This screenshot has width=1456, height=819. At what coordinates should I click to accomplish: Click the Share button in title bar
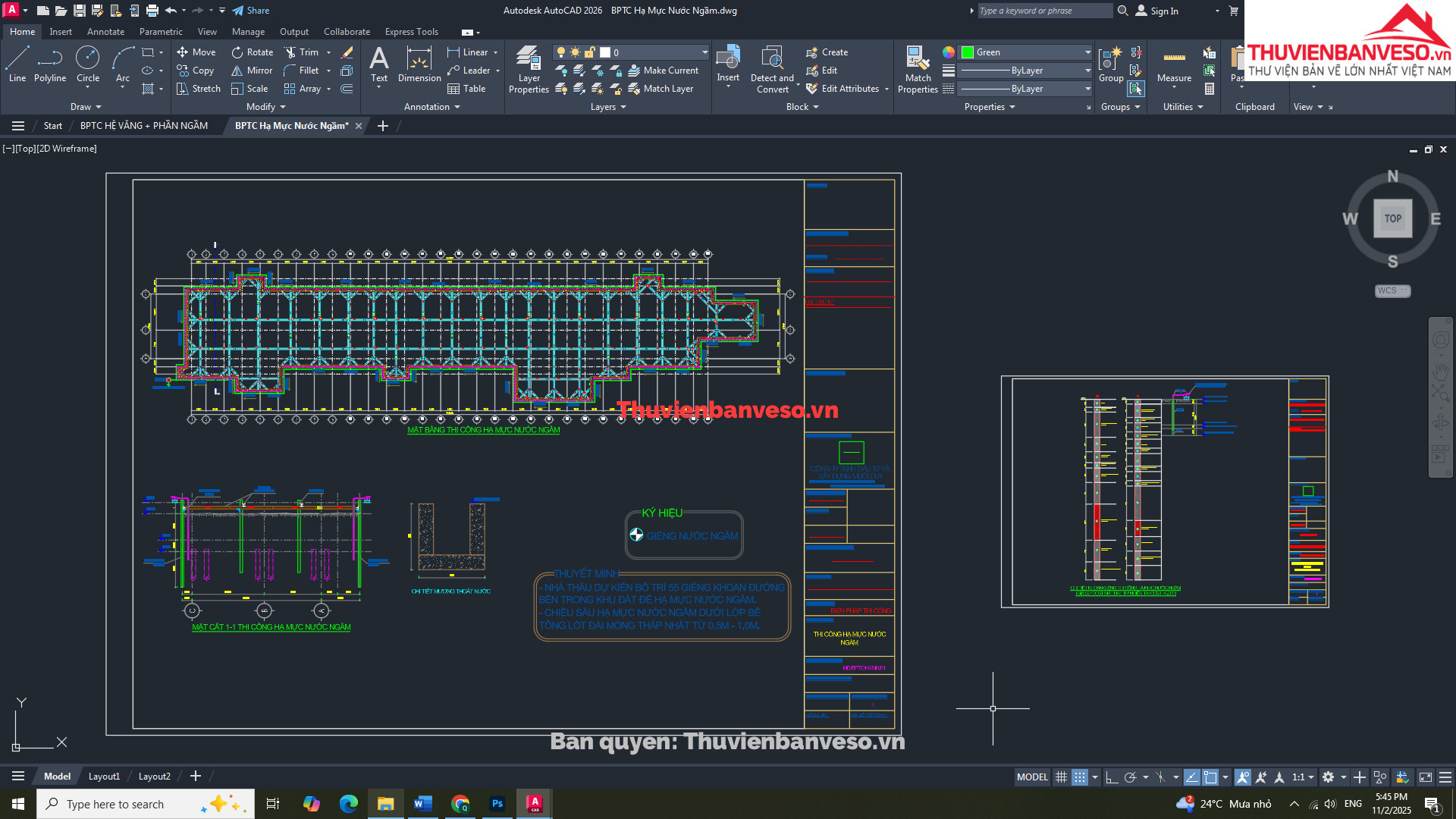click(x=251, y=11)
